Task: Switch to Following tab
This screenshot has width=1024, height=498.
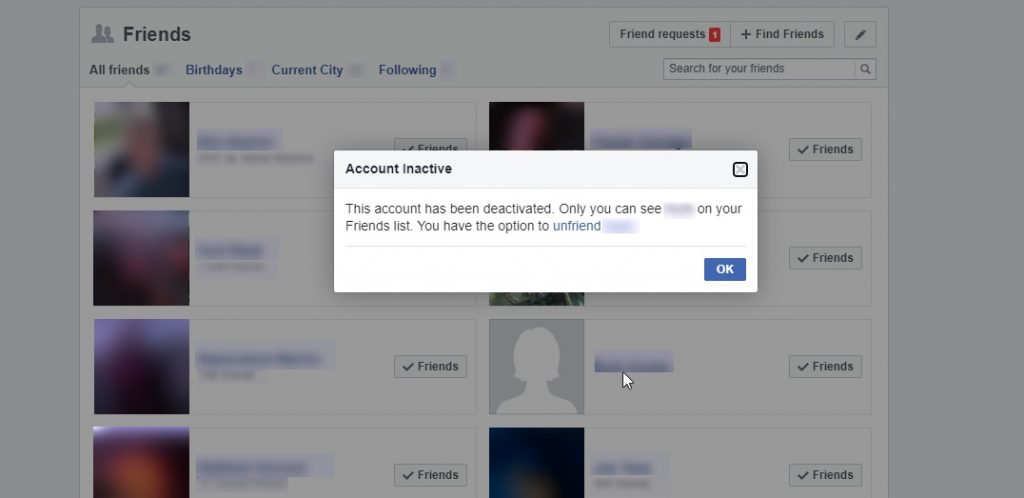Action: point(408,70)
